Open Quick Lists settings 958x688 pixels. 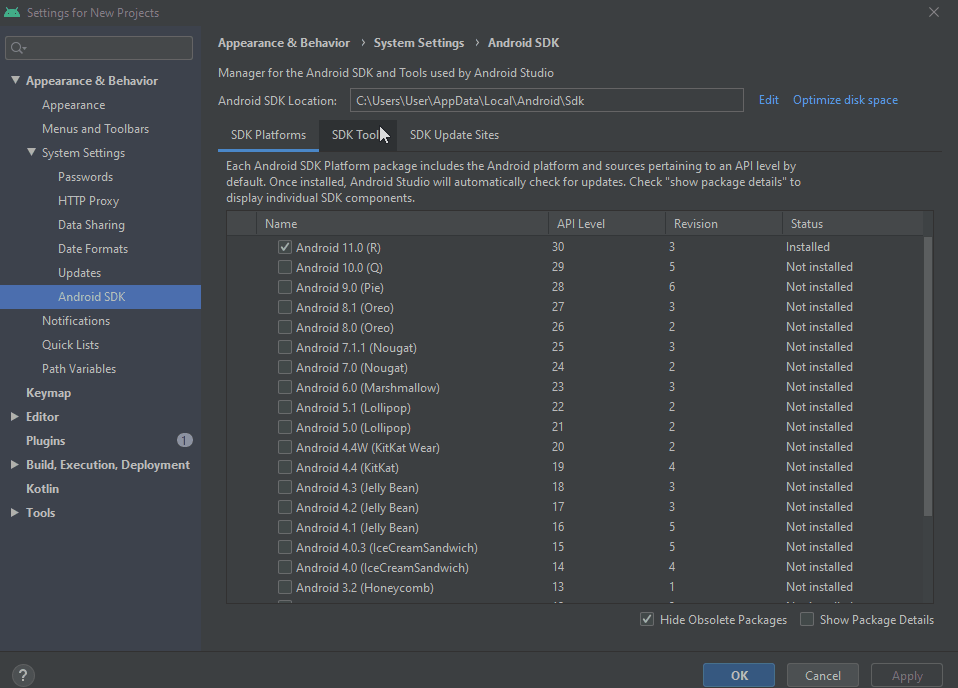click(x=70, y=345)
